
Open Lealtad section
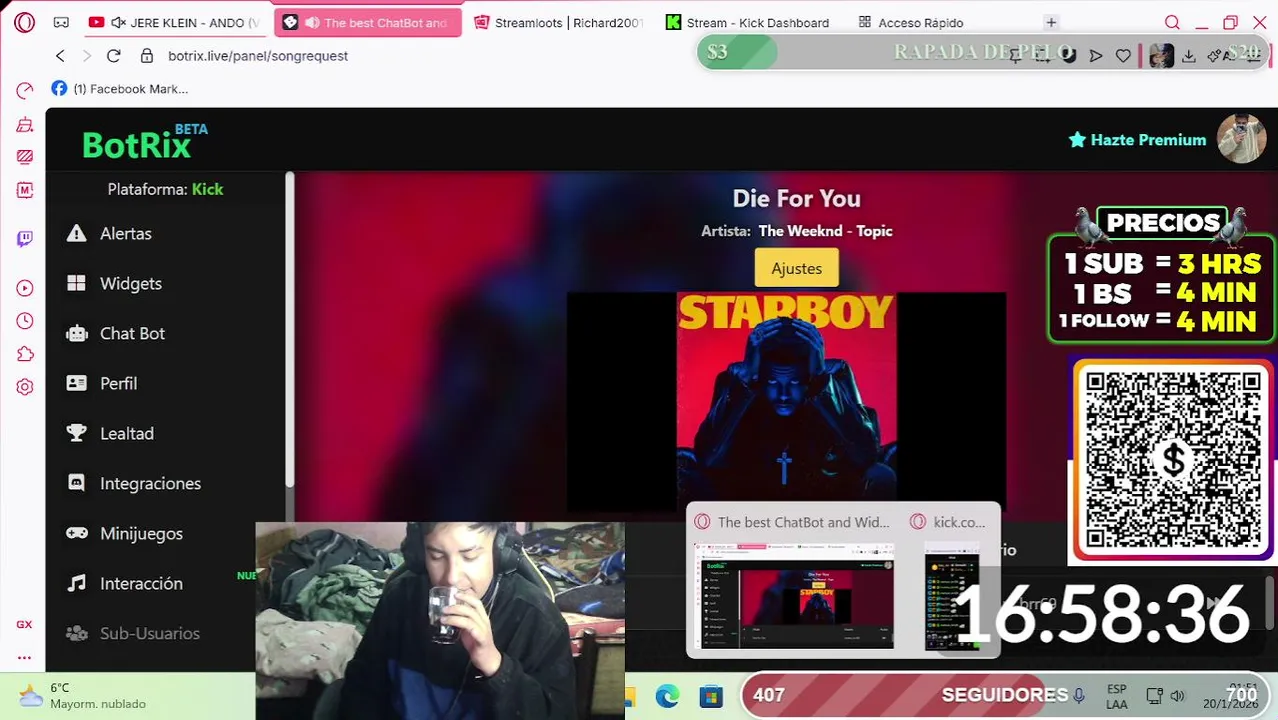[x=127, y=433]
